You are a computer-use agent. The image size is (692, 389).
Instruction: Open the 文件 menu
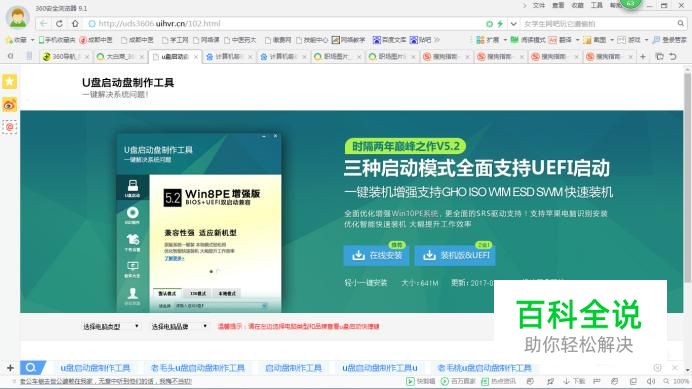click(x=539, y=5)
